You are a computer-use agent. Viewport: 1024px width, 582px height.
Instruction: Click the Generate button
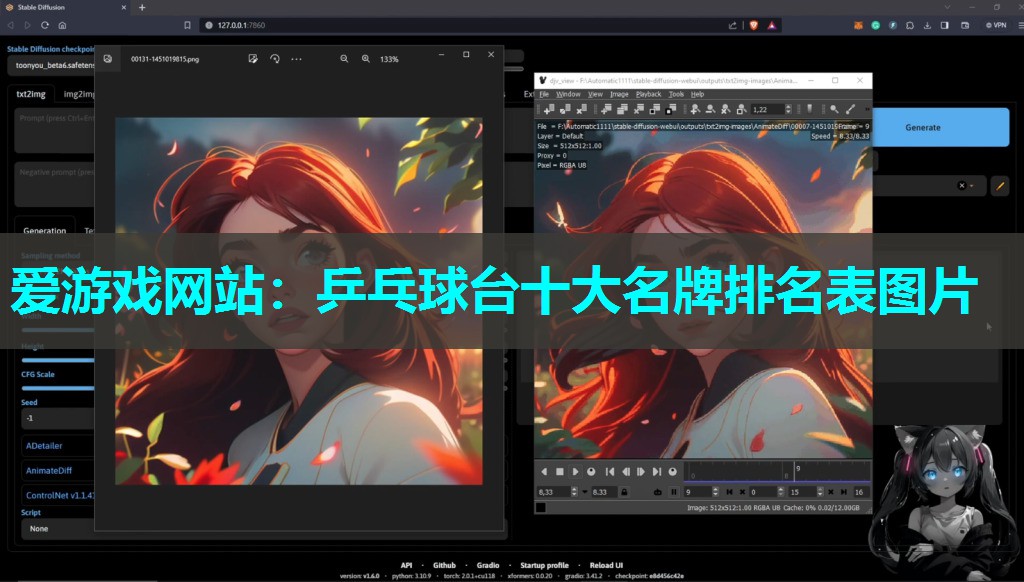[x=923, y=127]
